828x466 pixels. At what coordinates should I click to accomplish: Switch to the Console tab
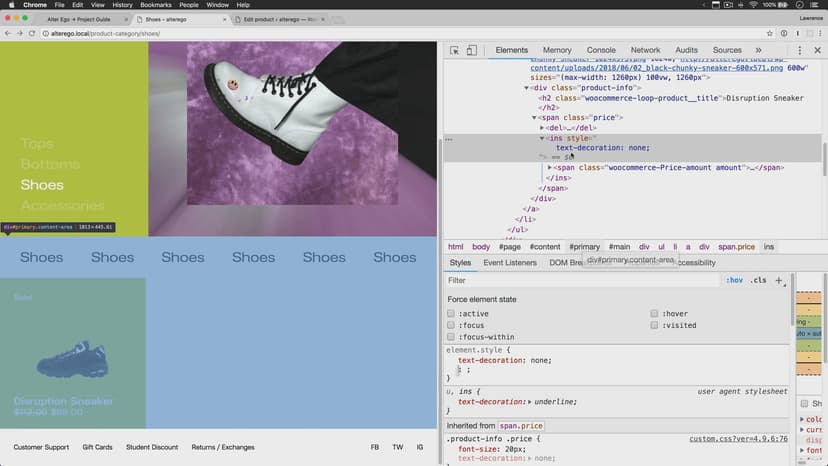tap(601, 50)
